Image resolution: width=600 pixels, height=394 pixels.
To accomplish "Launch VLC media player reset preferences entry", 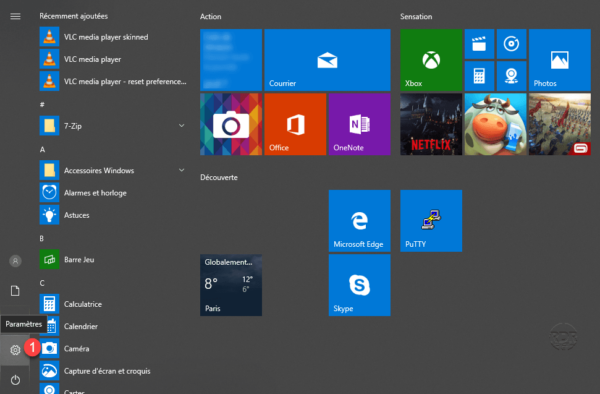I will click(113, 81).
